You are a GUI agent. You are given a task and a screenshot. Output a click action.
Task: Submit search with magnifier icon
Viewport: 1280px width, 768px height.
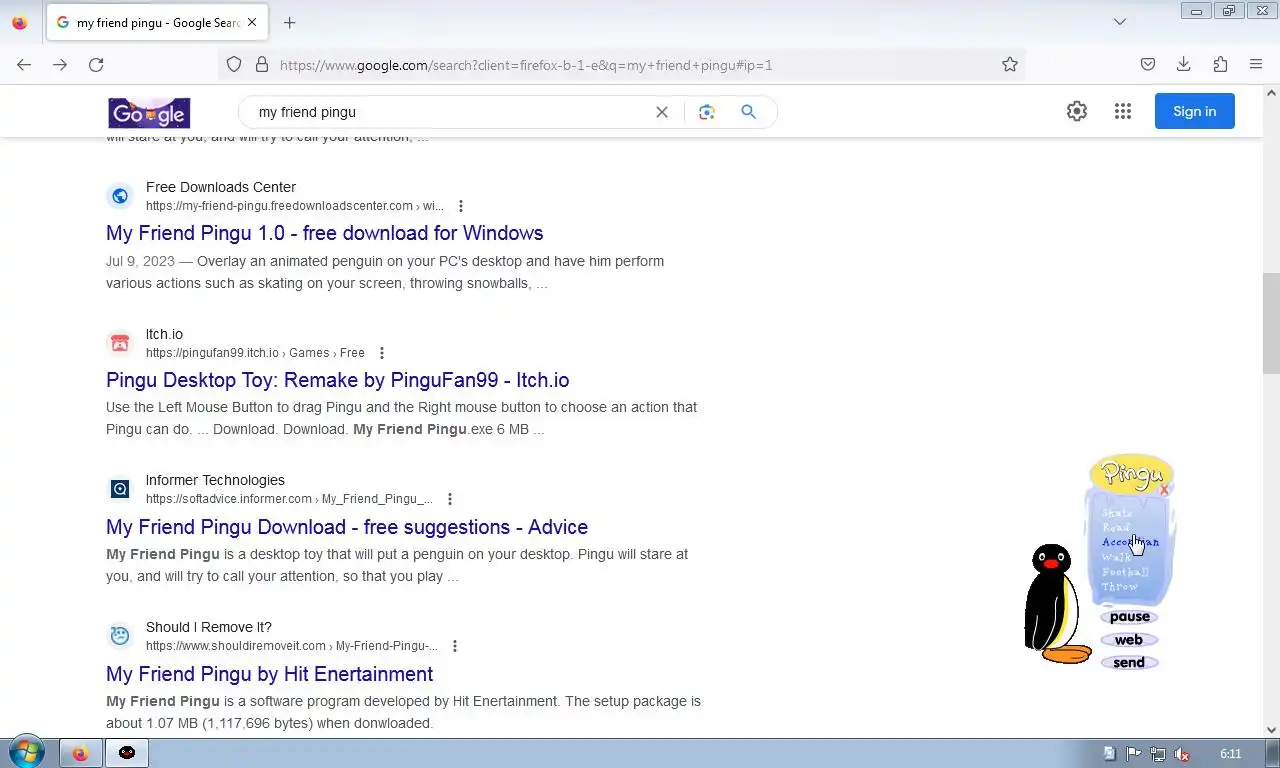tap(748, 112)
